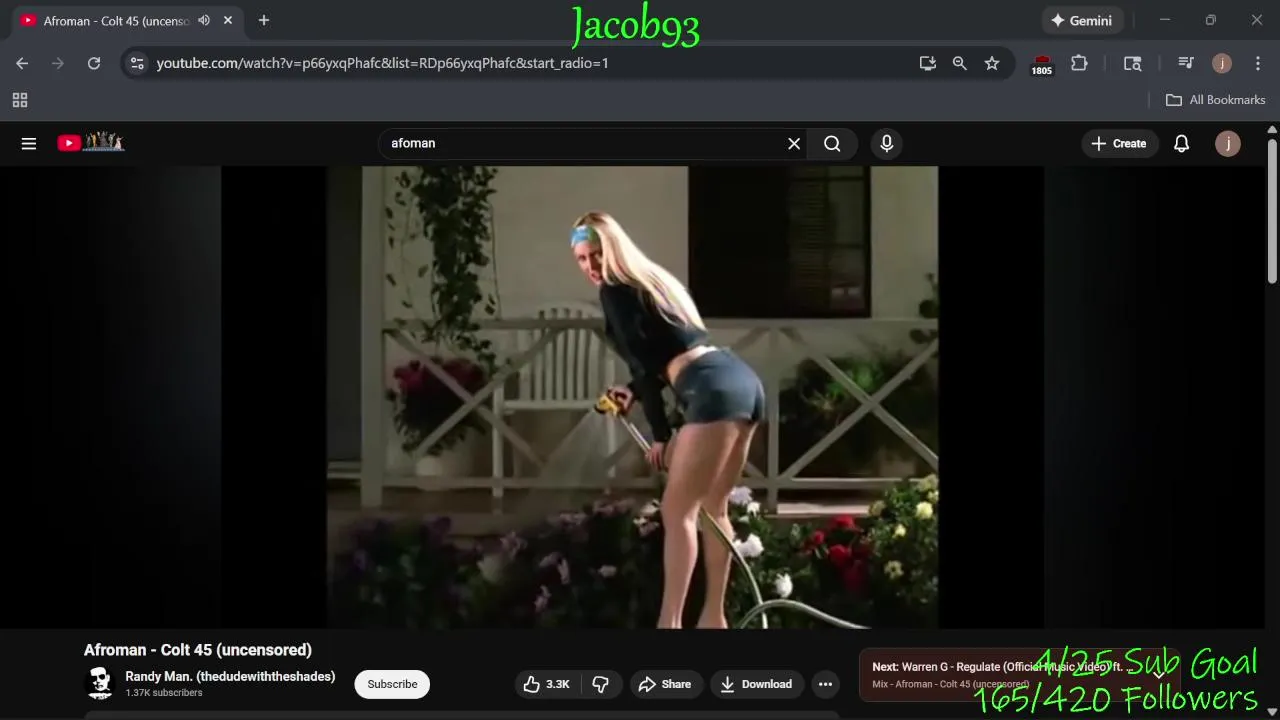Image resolution: width=1280 pixels, height=720 pixels.
Task: Click the picture-in-picture toolbar icon
Action: coord(1133,63)
